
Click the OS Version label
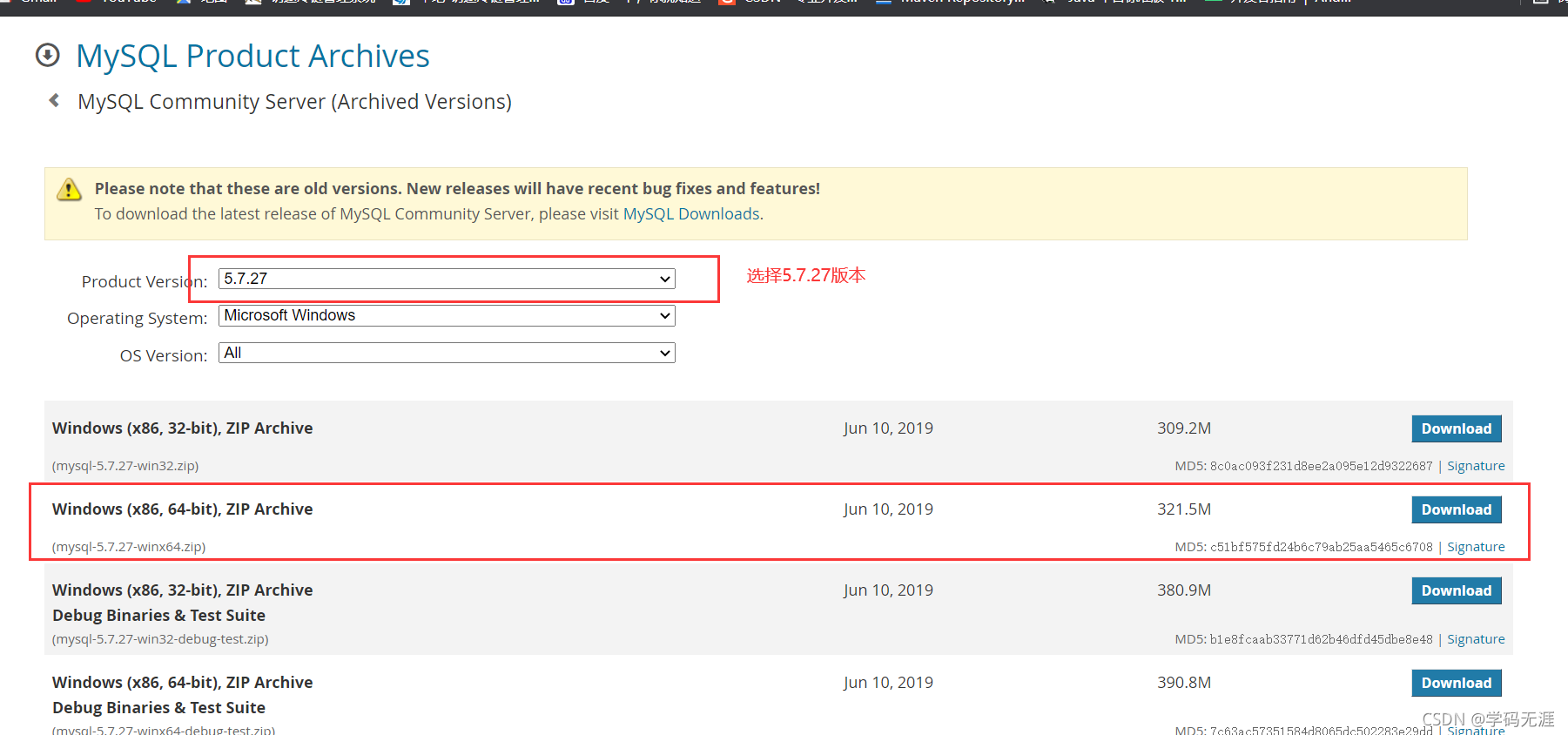pos(164,355)
